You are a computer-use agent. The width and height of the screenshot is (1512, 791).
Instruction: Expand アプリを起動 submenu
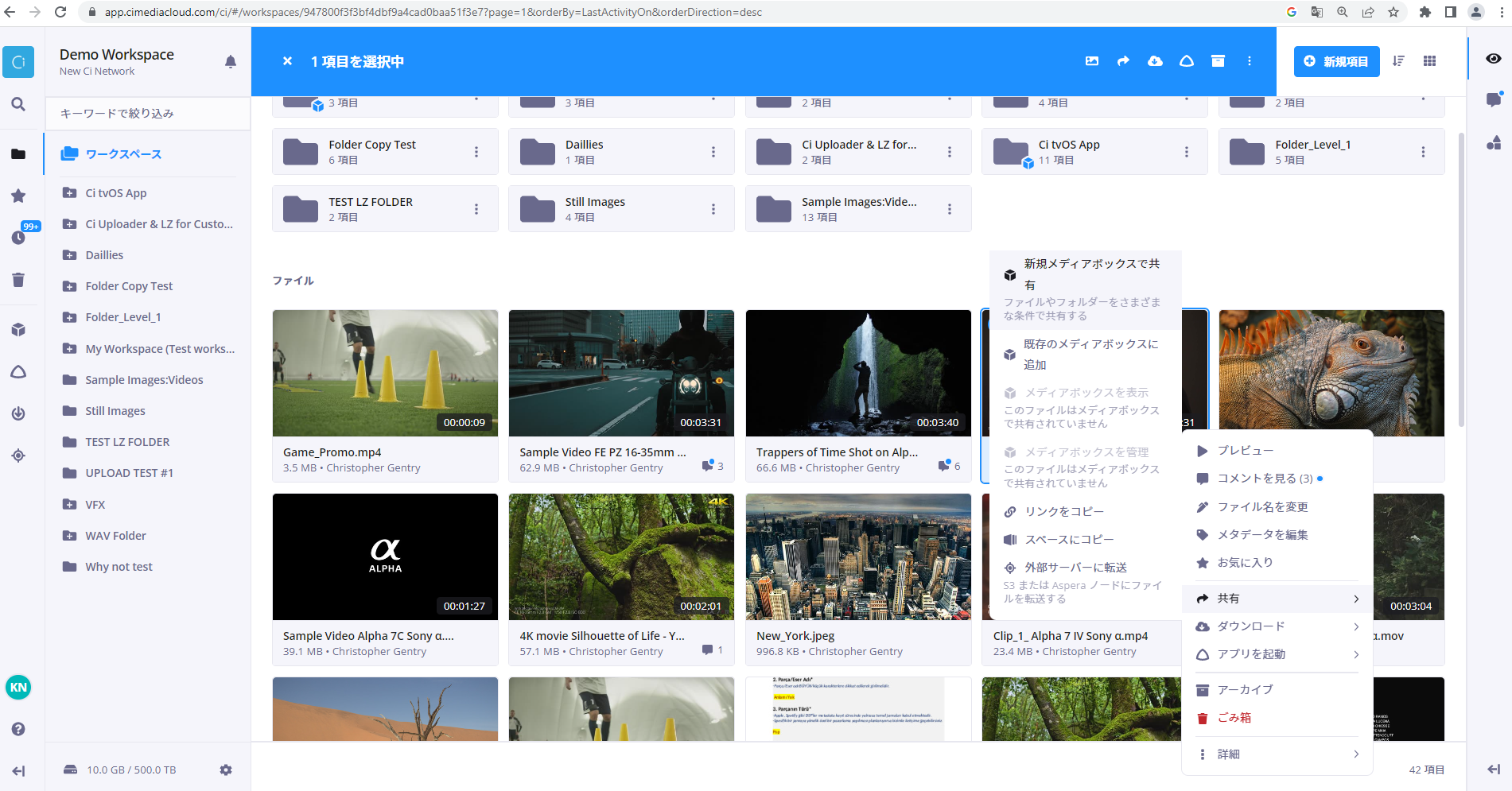(x=1277, y=654)
